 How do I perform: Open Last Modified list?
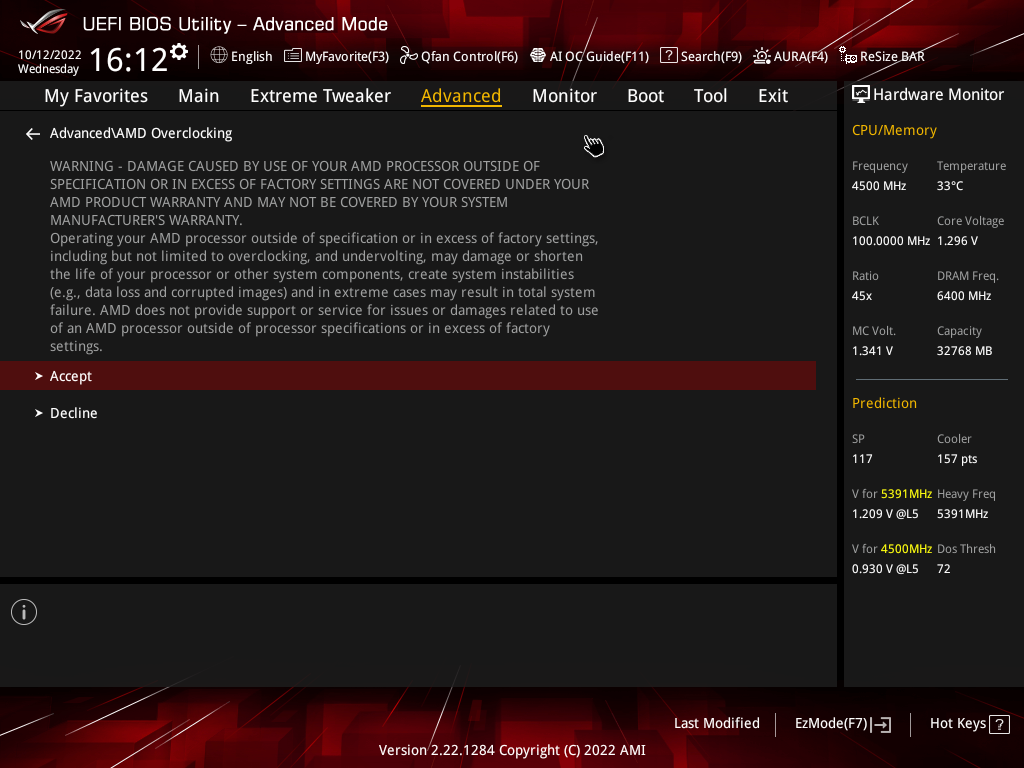click(716, 724)
